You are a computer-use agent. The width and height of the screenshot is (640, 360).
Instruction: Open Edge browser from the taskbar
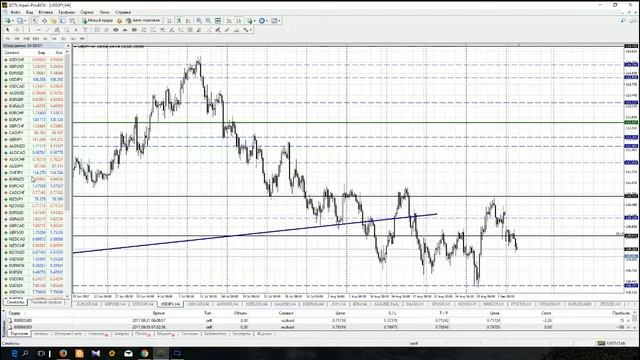click(14, 353)
